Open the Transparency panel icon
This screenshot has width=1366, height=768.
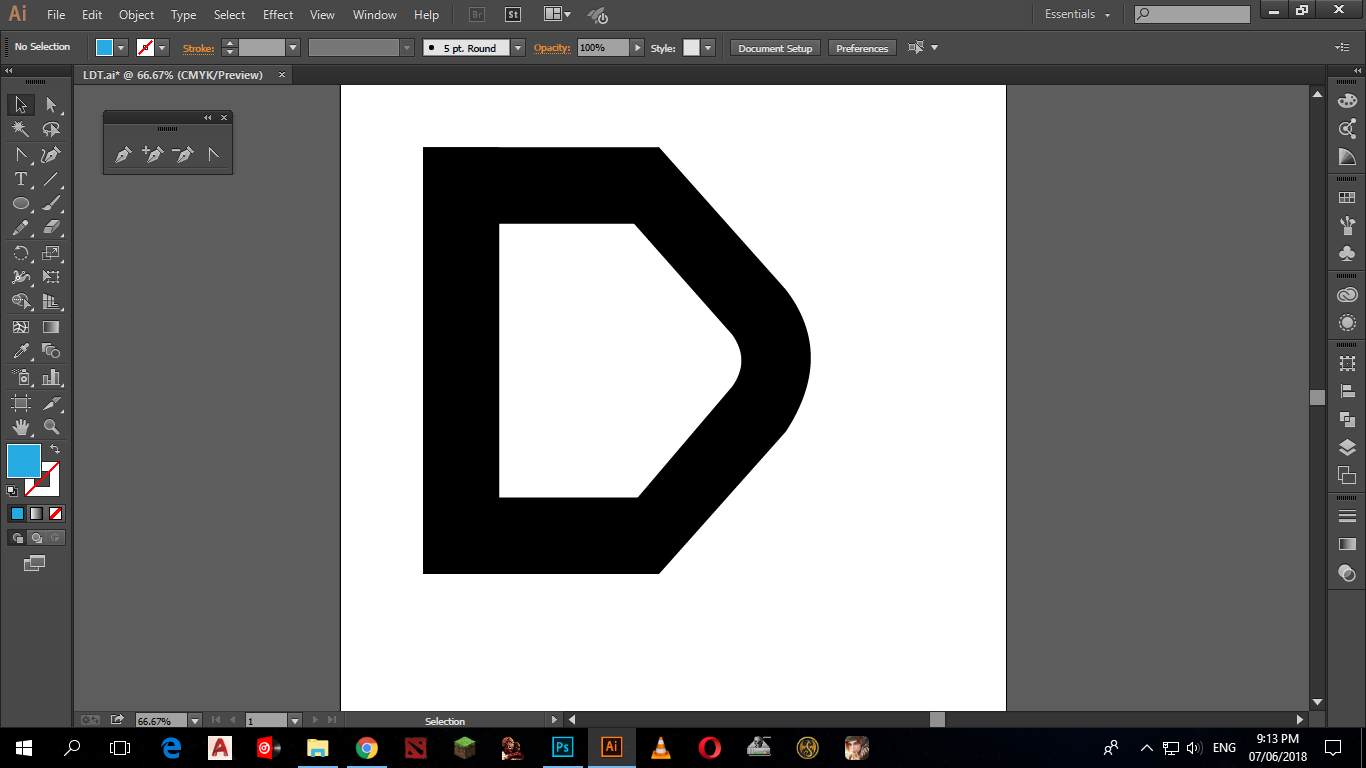click(1347, 573)
